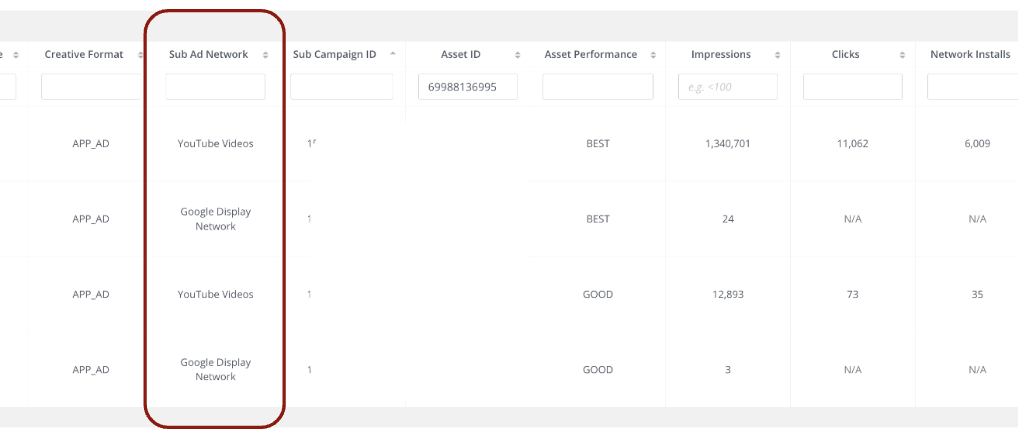Click the 12,893 impressions value
This screenshot has height=448, width=1018.
pos(728,294)
